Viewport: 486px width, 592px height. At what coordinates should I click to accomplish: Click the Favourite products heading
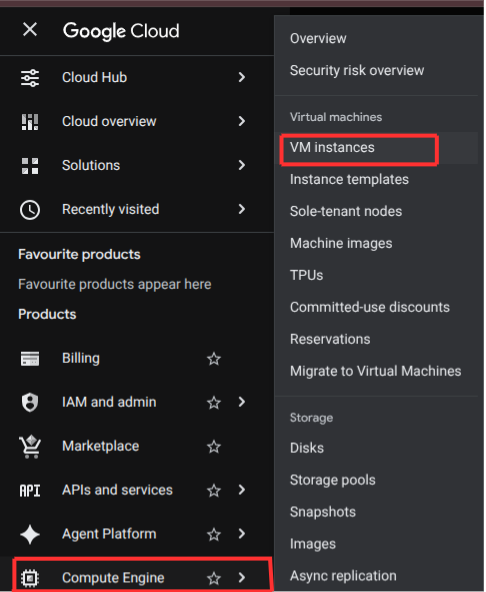click(79, 255)
